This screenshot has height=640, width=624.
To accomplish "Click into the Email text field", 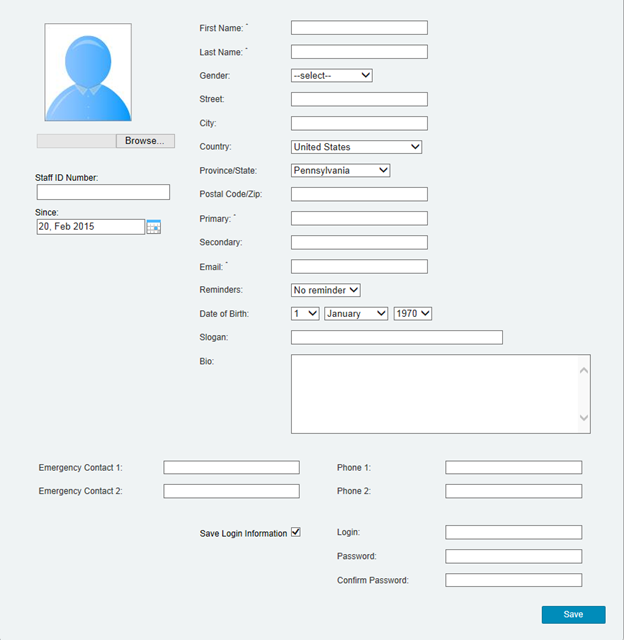I will (x=359, y=267).
